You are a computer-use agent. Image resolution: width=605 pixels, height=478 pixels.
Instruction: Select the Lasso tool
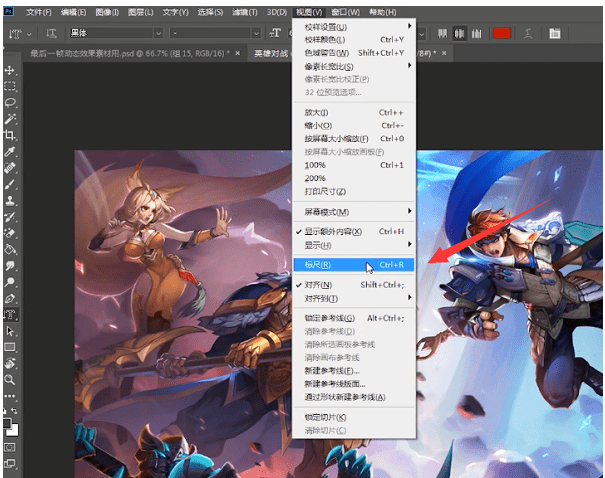point(11,103)
